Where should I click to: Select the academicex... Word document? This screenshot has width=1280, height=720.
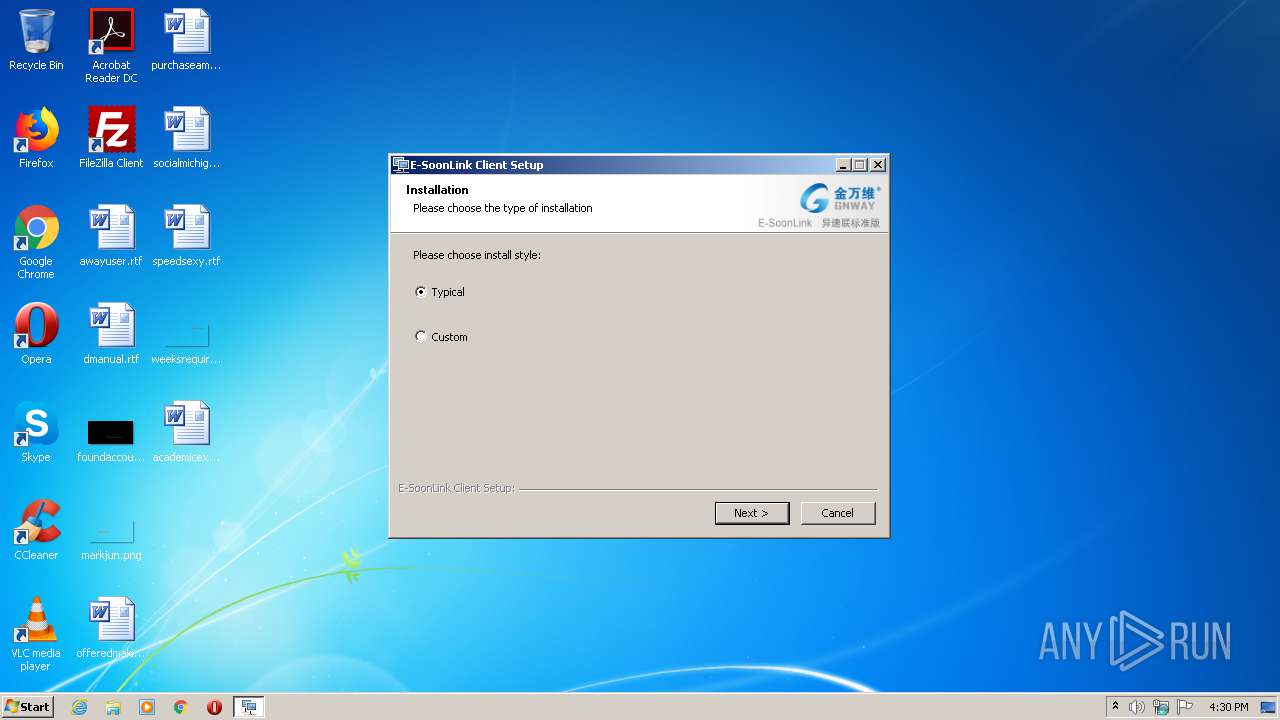(186, 432)
